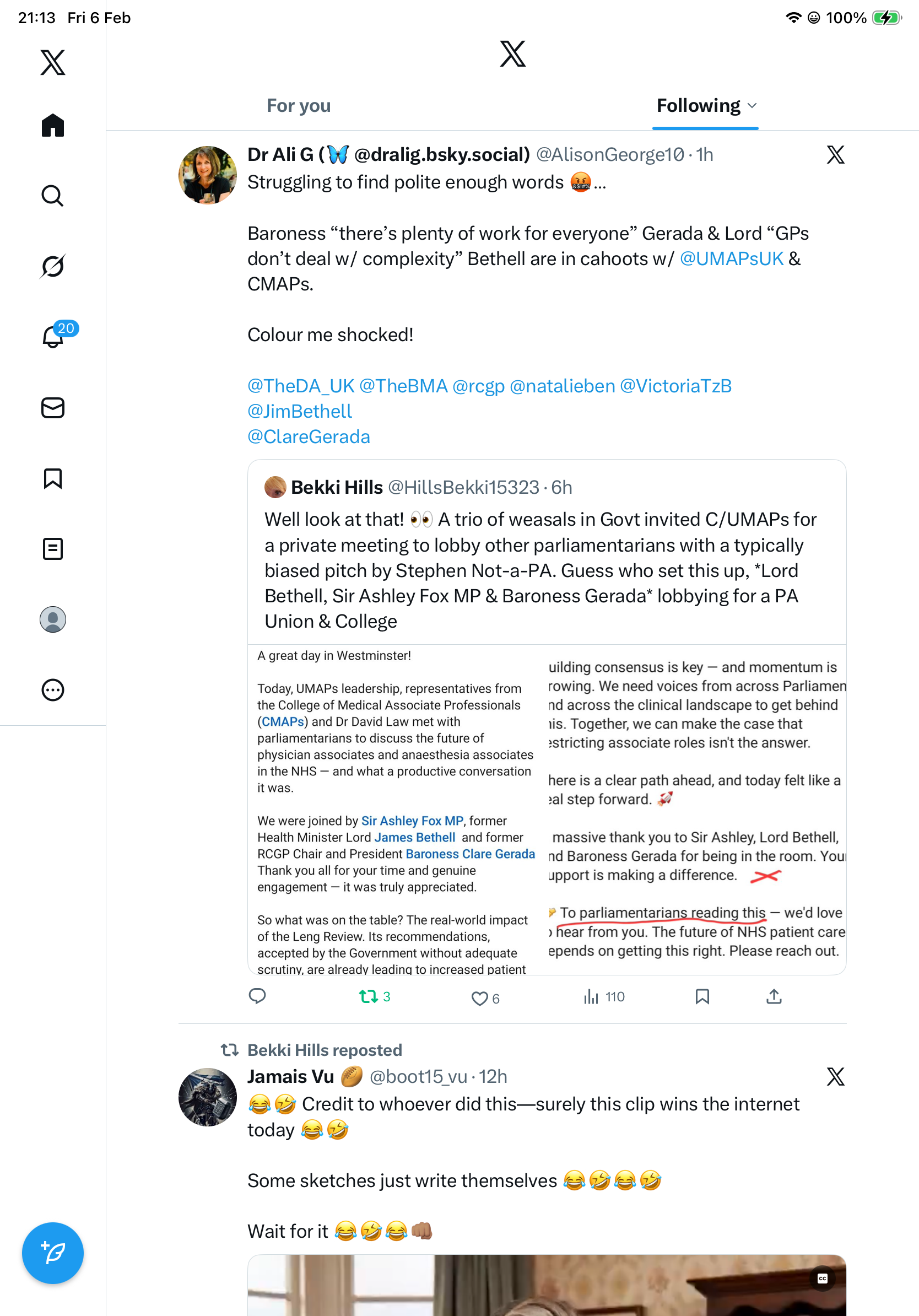The width and height of the screenshot is (919, 1316).
Task: Open Profile icon in sidebar
Action: pyautogui.click(x=53, y=619)
